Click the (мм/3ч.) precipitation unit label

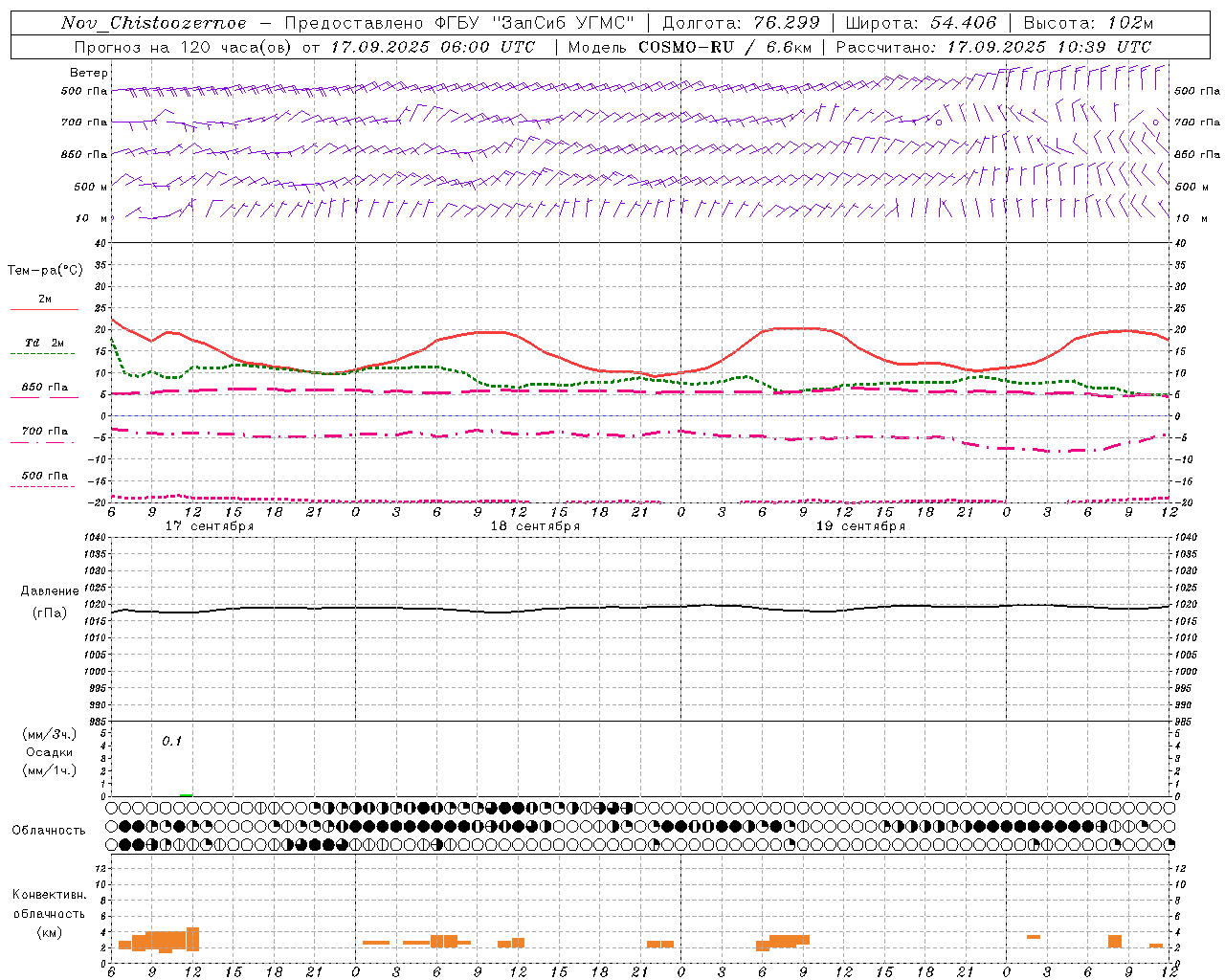point(49,734)
